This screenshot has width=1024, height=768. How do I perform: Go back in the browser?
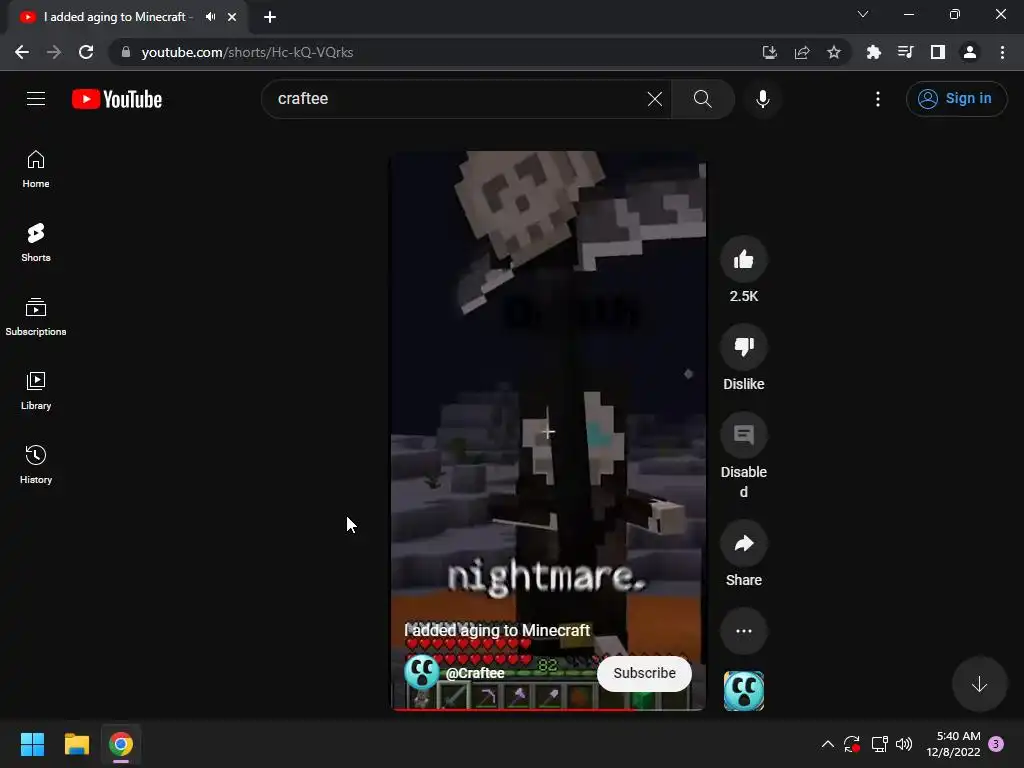22,52
